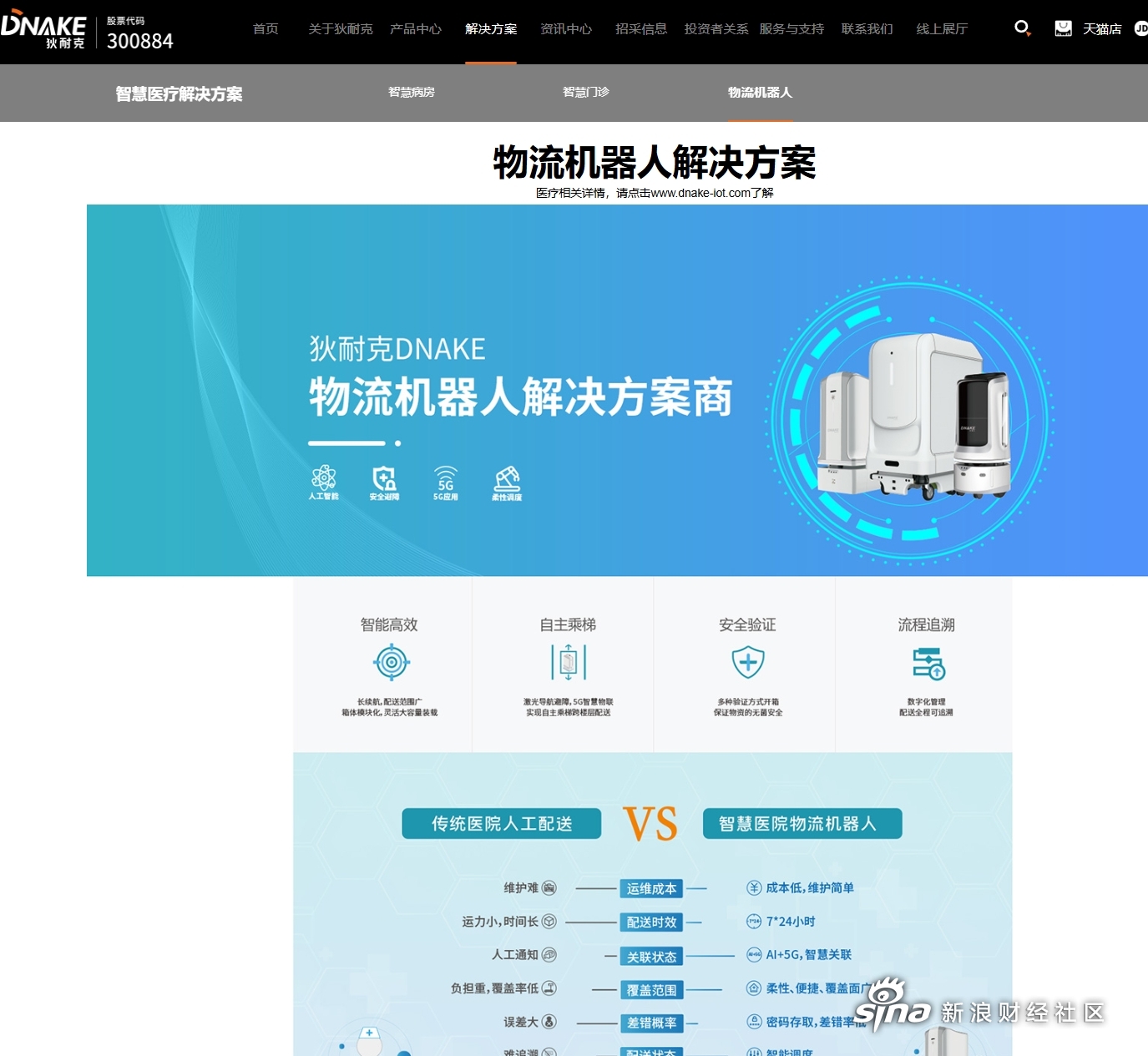Click the yen icon beside 成本低,维护简单
The width and height of the screenshot is (1148, 1056).
pos(754,888)
